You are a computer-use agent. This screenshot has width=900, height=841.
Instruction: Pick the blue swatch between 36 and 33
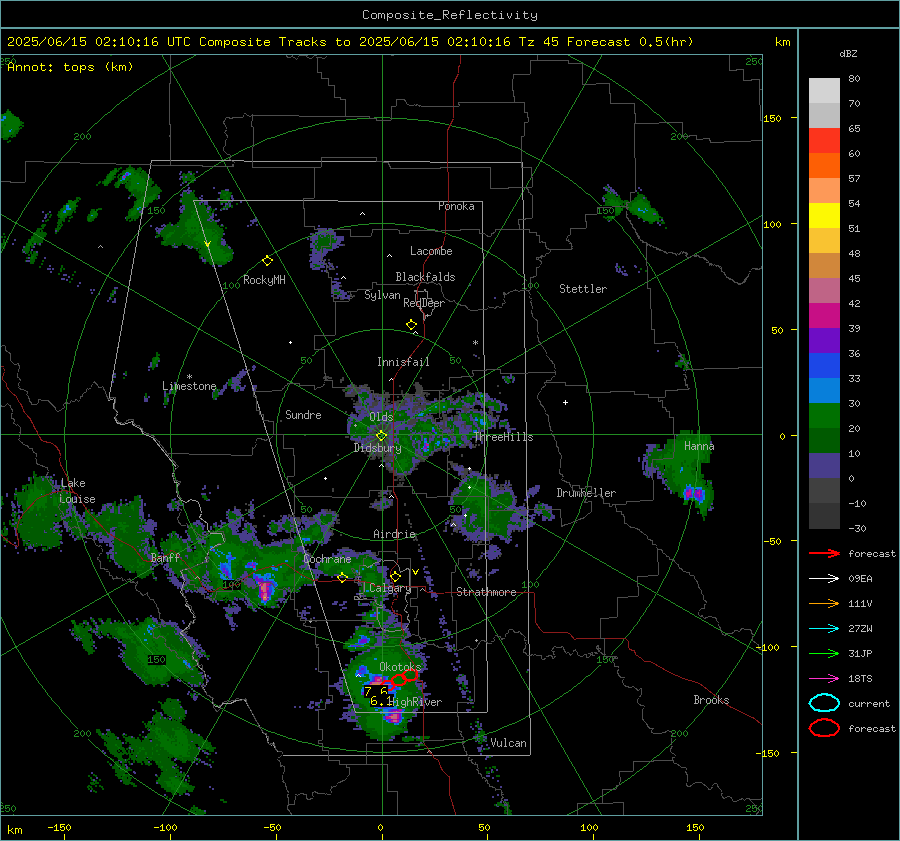(824, 366)
